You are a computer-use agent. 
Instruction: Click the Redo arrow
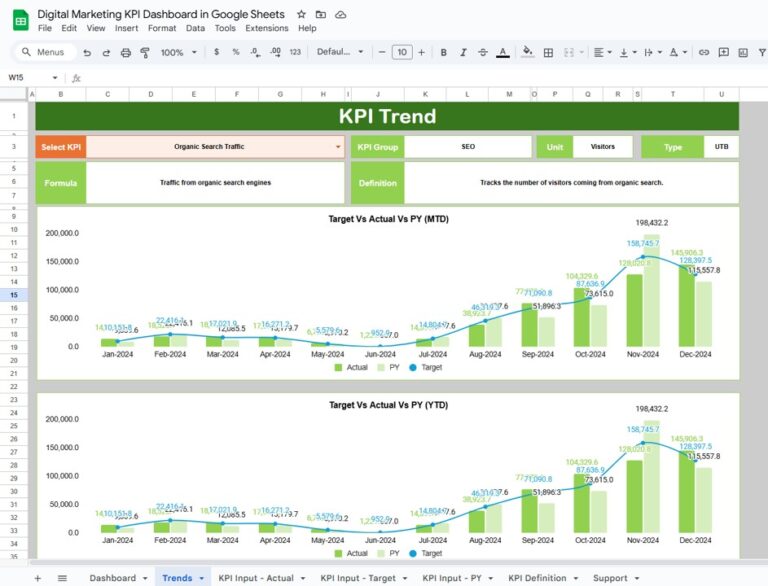[106, 52]
